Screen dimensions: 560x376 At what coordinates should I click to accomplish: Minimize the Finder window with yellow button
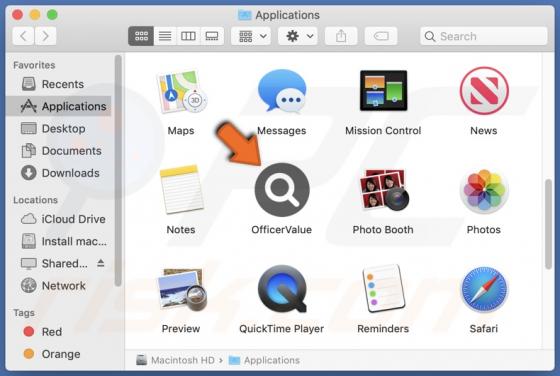coord(35,15)
